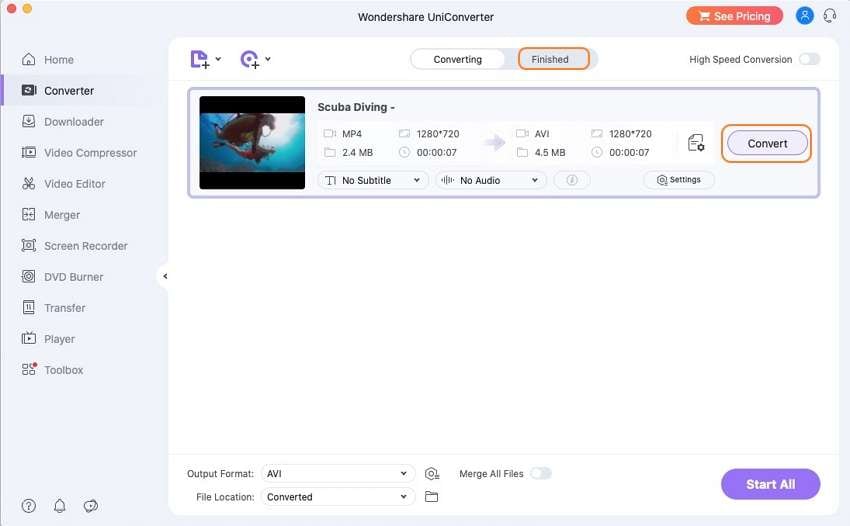Click the DVD Burner icon
The width and height of the screenshot is (850, 526).
[28, 277]
